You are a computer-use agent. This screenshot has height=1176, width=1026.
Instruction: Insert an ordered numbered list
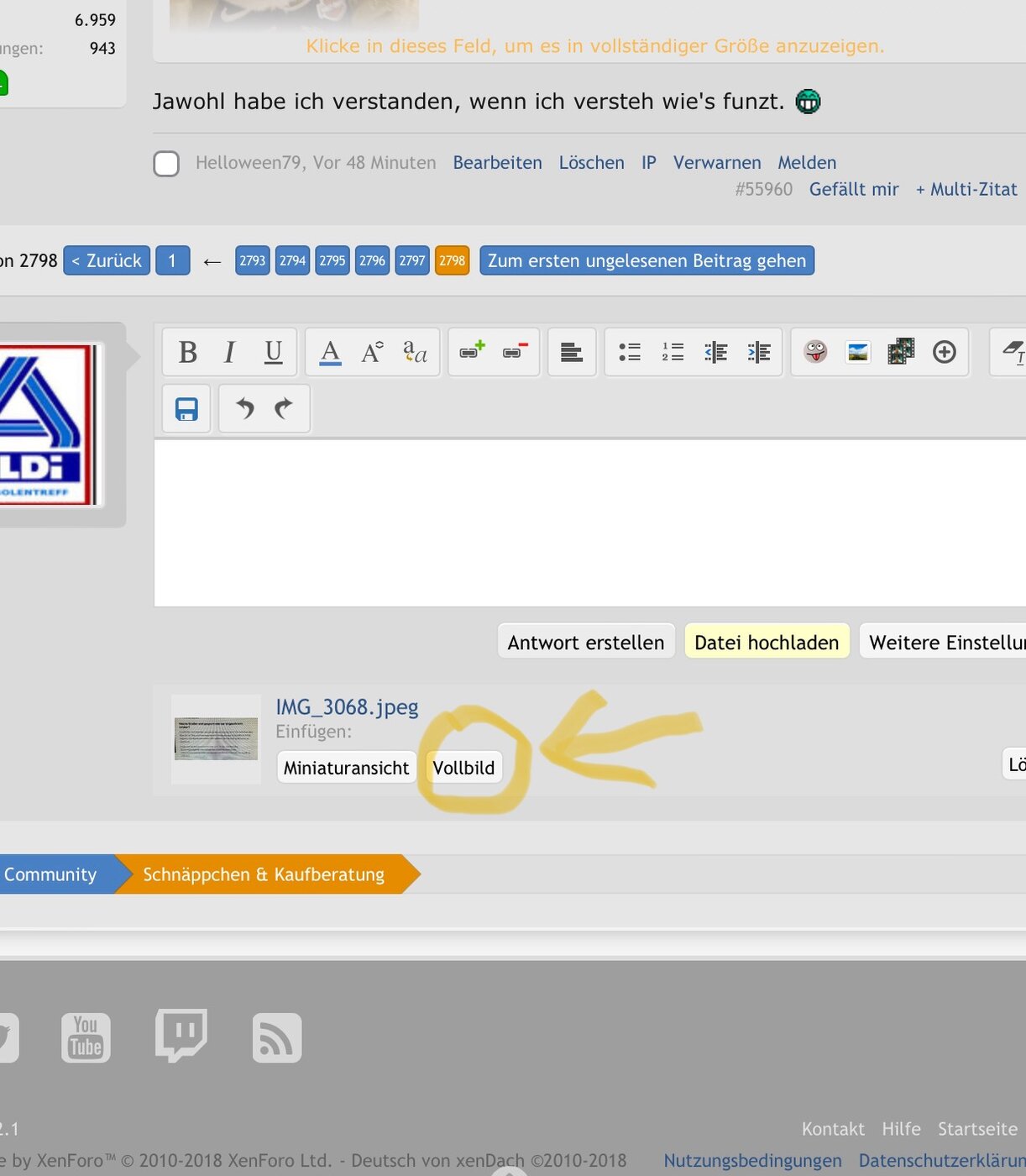tap(673, 352)
